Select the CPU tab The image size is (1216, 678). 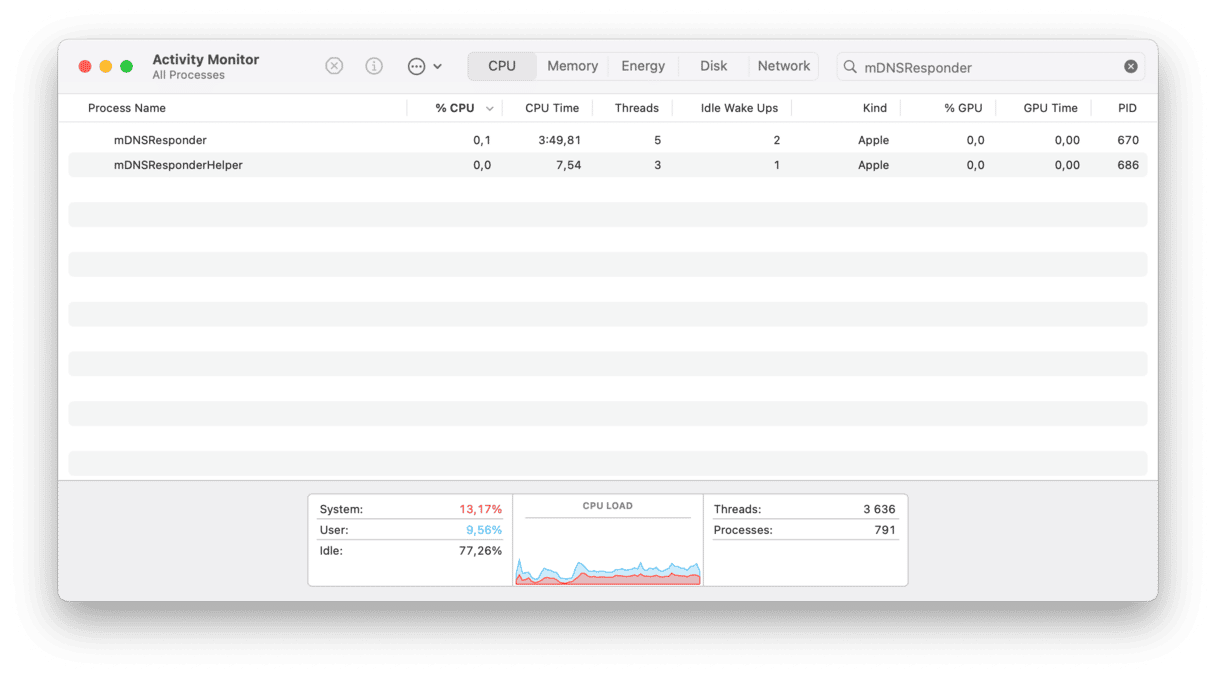502,66
